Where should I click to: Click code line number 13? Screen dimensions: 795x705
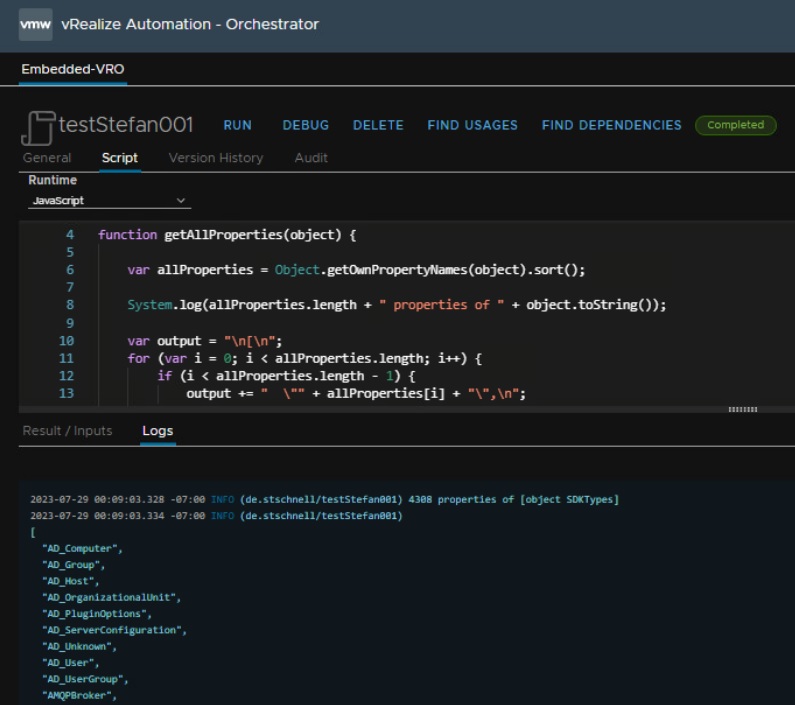coord(66,394)
